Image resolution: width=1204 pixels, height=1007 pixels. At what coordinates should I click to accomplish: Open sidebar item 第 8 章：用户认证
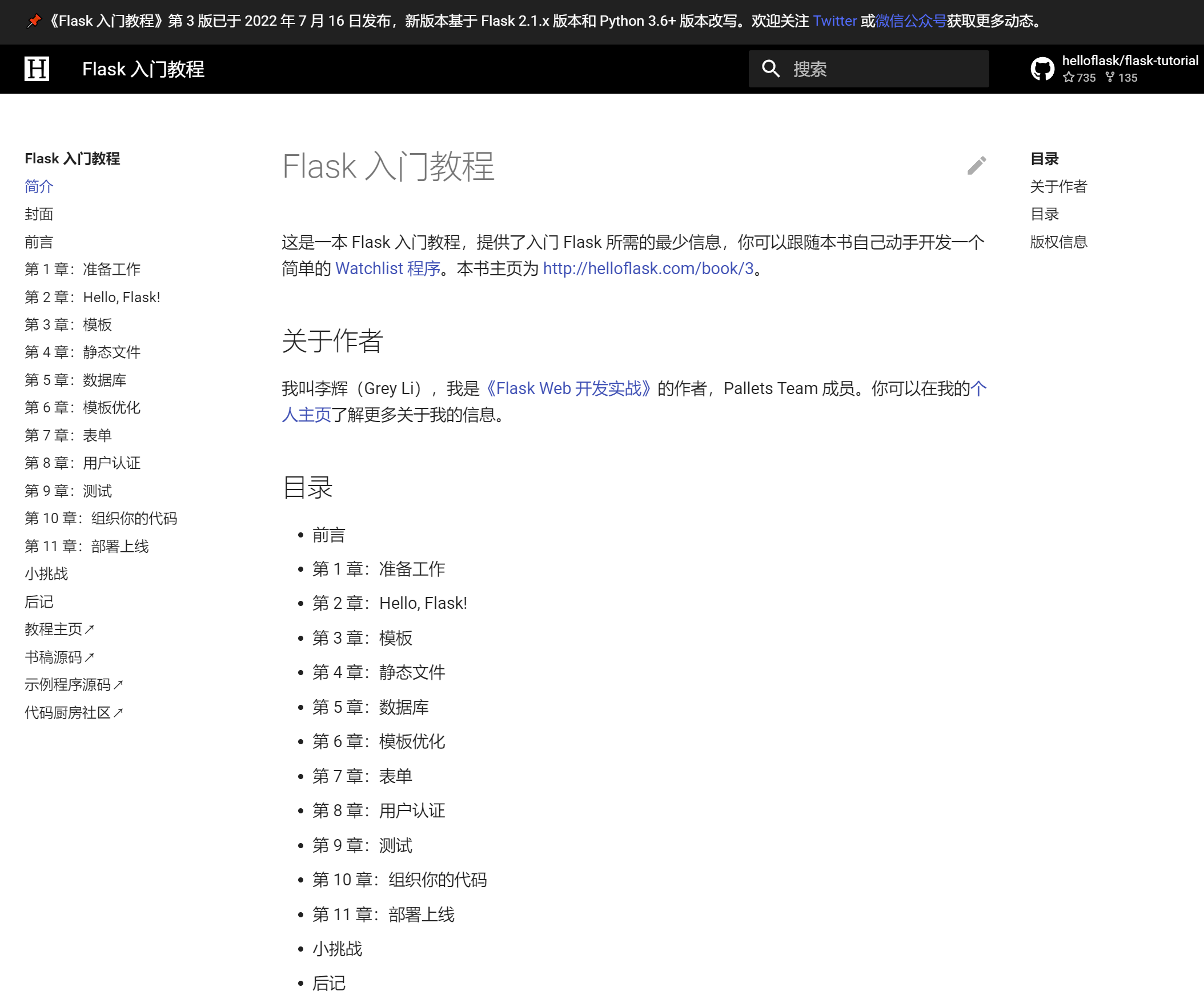point(83,463)
